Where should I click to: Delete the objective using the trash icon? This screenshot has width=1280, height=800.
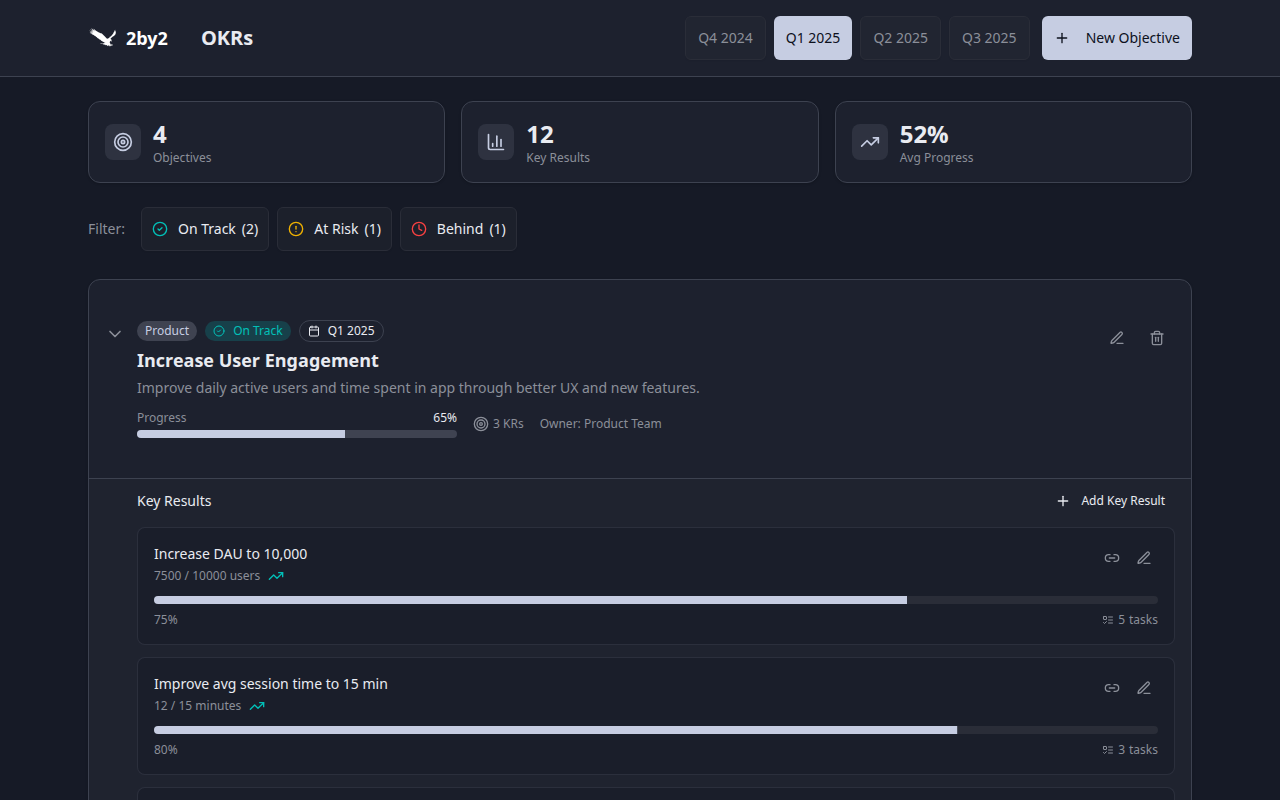click(x=1157, y=338)
